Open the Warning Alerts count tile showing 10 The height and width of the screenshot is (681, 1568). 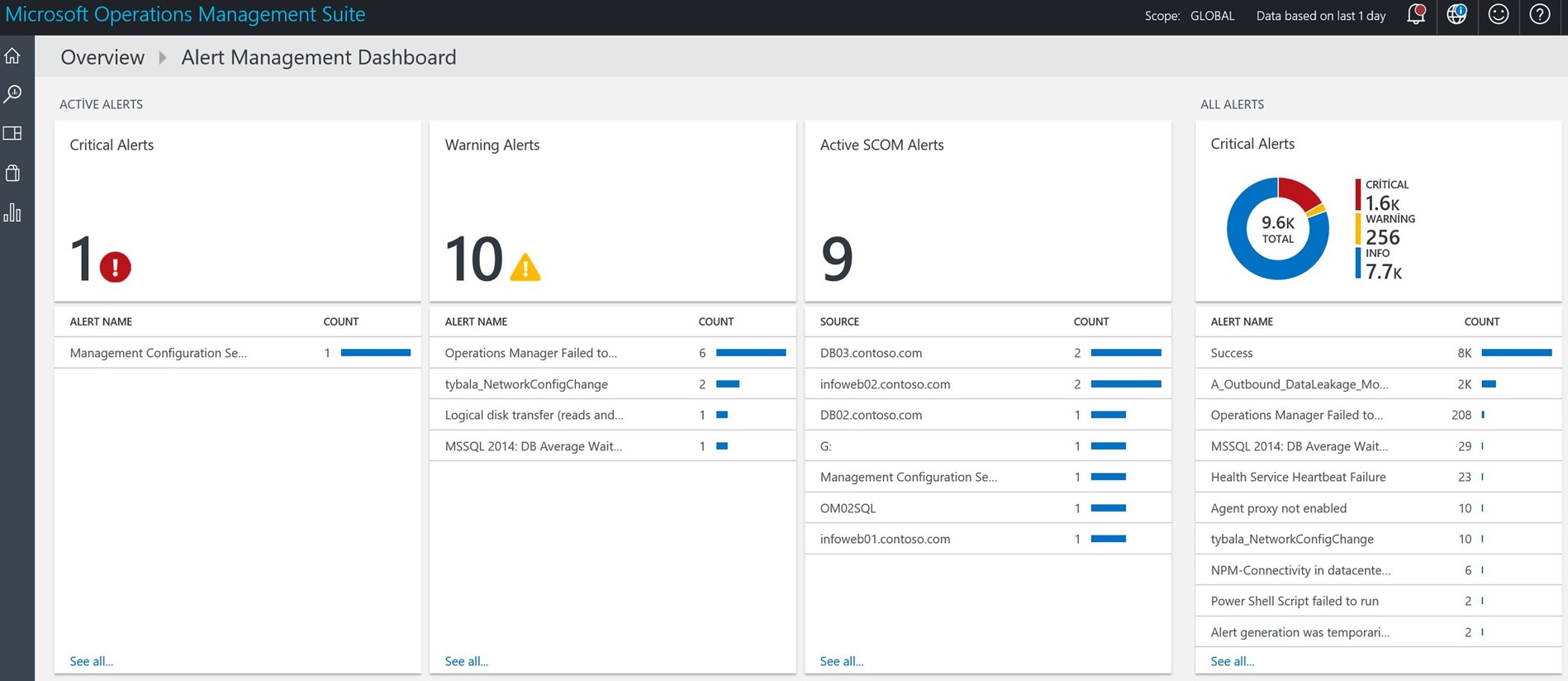613,211
